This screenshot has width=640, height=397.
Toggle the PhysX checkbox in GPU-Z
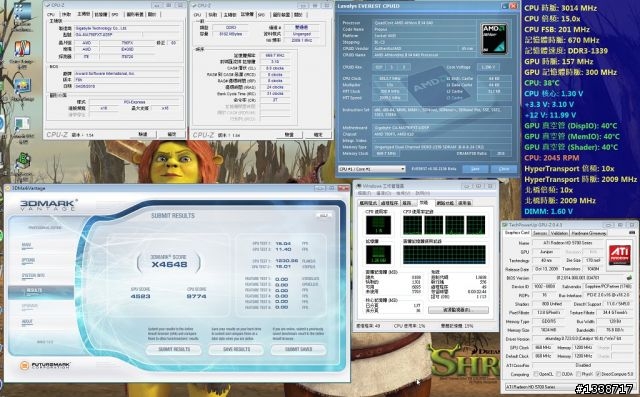579,374
